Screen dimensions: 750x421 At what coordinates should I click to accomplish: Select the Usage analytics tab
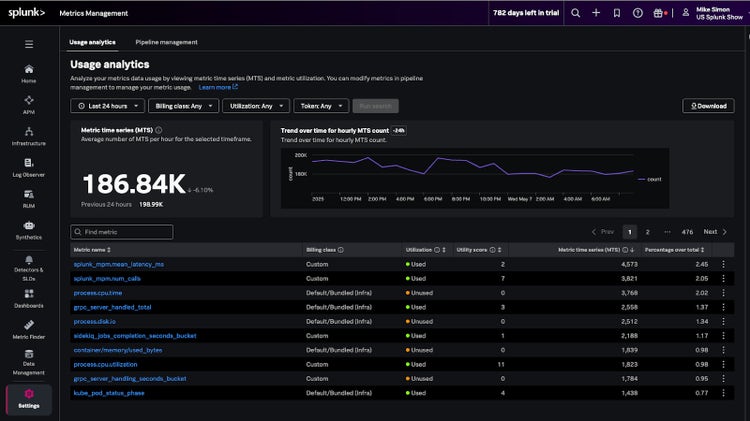[92, 42]
